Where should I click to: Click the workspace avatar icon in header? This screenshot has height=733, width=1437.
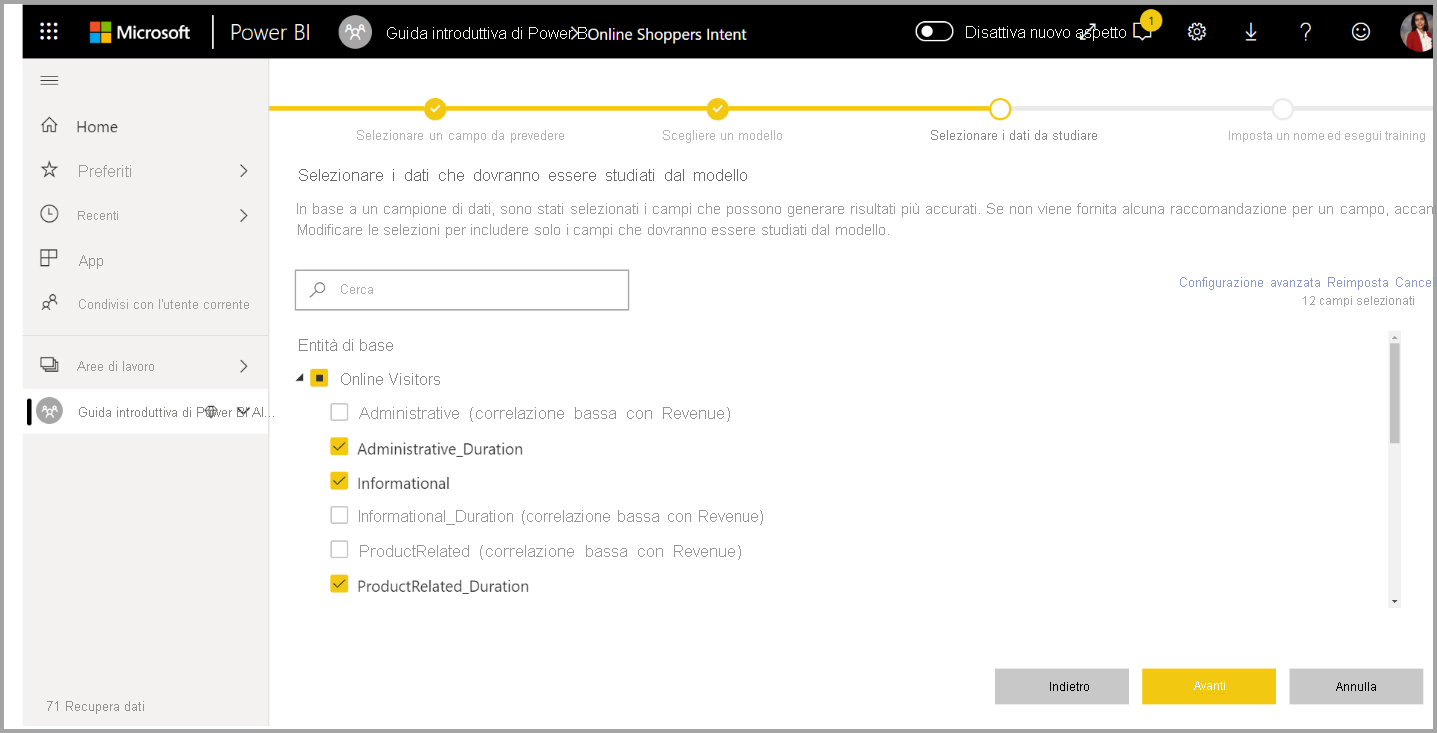point(355,32)
